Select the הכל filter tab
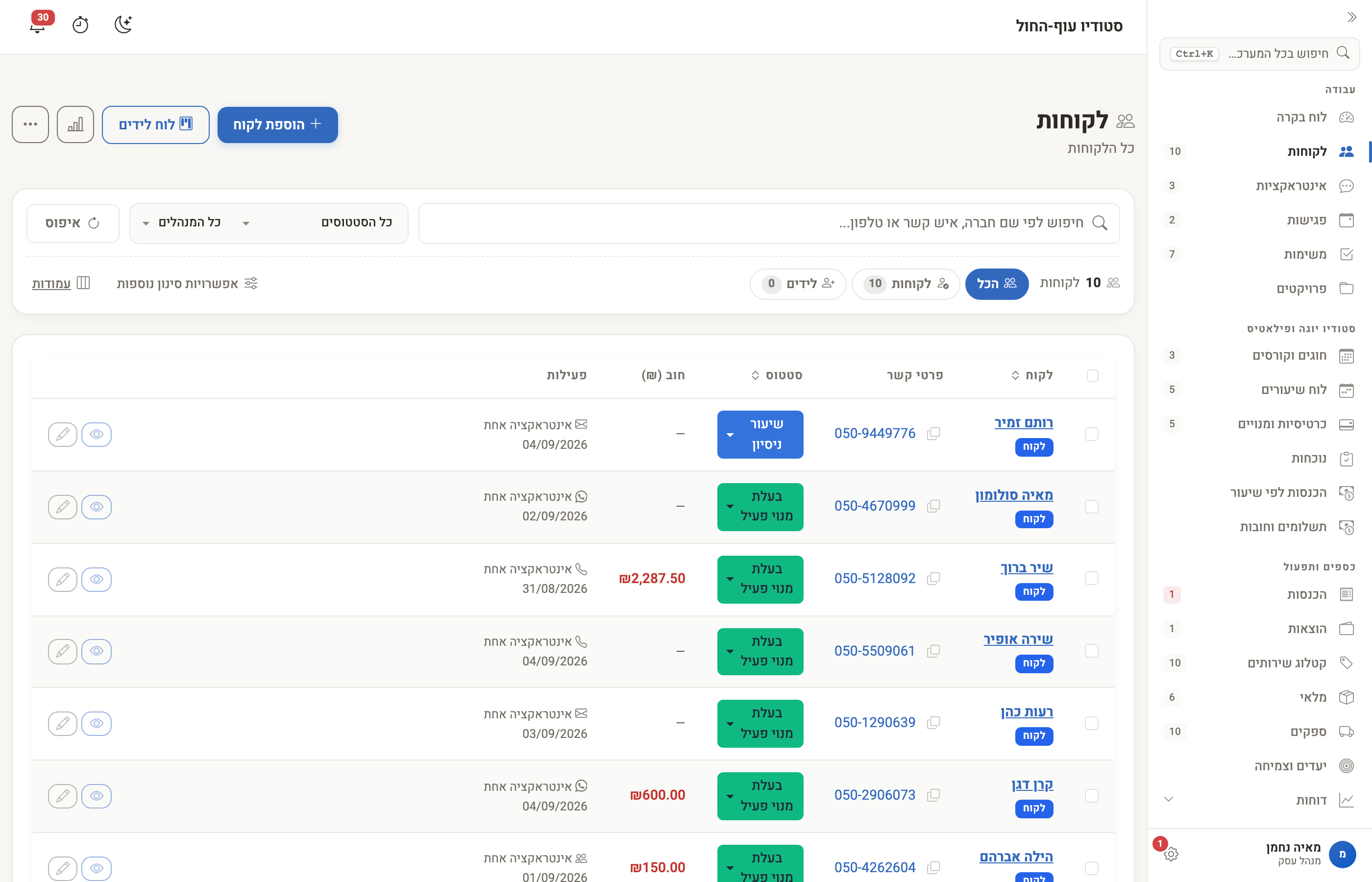 coord(996,284)
